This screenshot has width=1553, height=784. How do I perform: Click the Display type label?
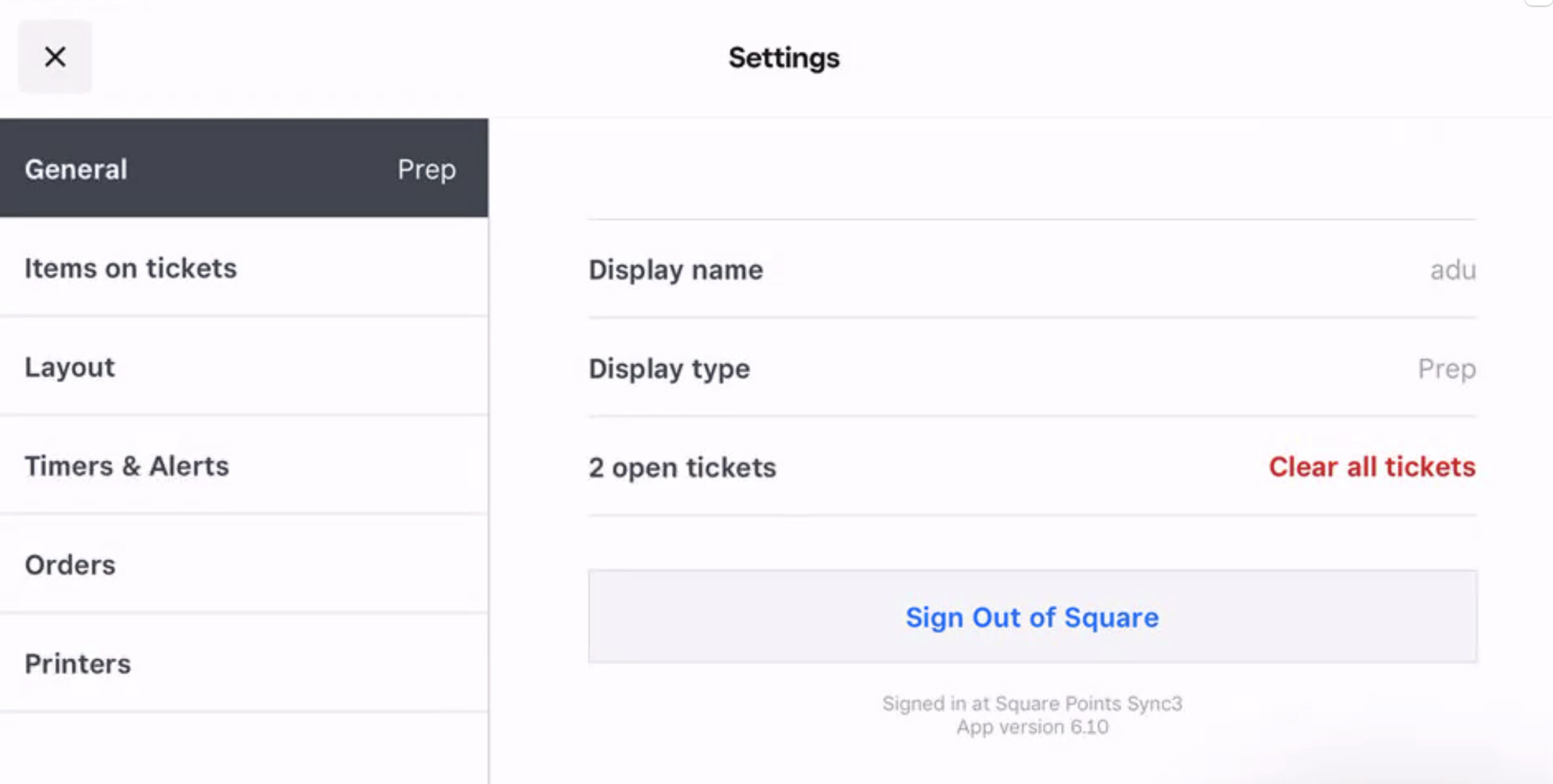point(669,369)
